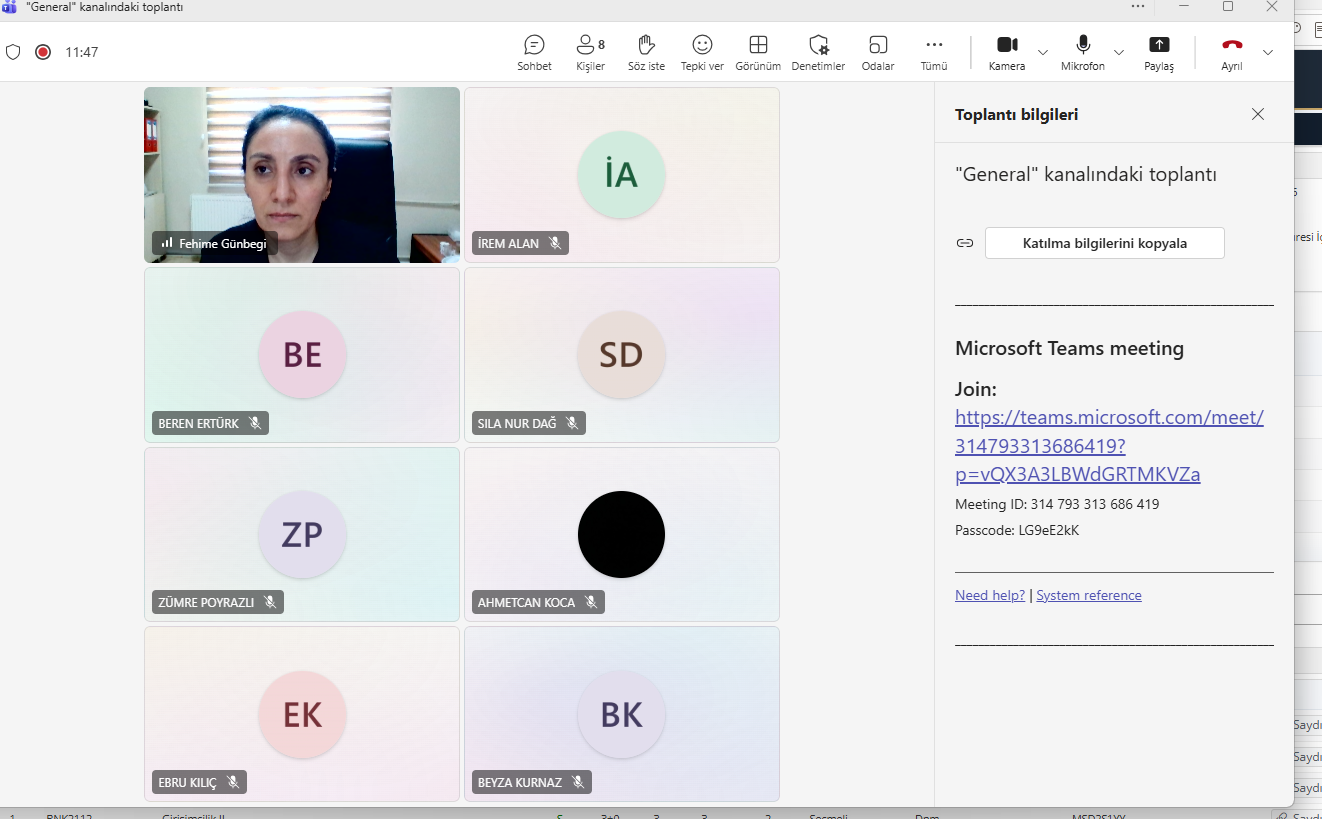Open Tepki ver reactions

click(x=702, y=53)
